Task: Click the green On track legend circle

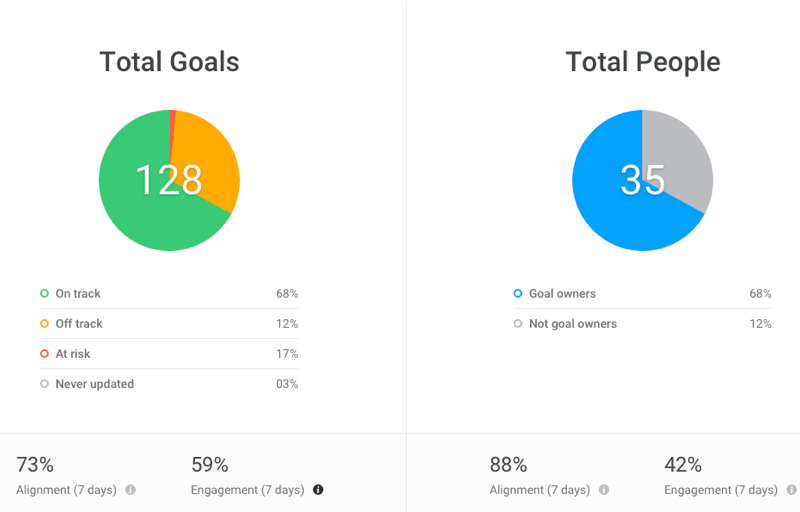Action: click(x=44, y=293)
